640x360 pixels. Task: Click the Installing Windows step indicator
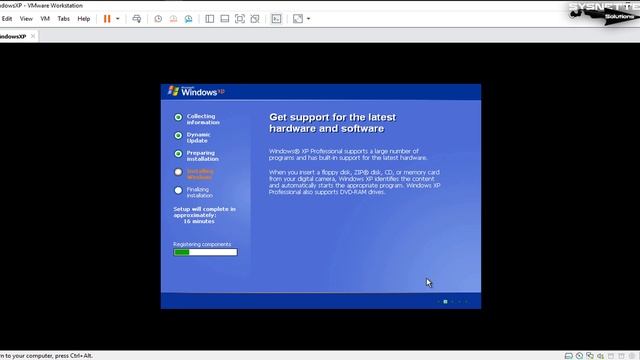pyautogui.click(x=178, y=172)
